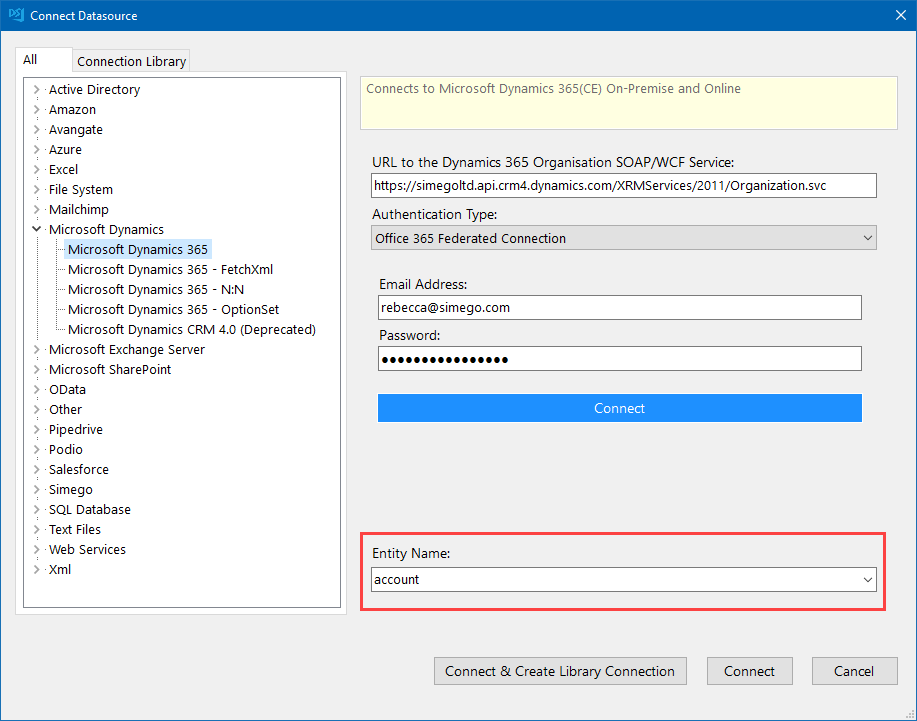This screenshot has height=721, width=917.
Task: Select the Microsoft SharePoint item
Action: (x=110, y=370)
